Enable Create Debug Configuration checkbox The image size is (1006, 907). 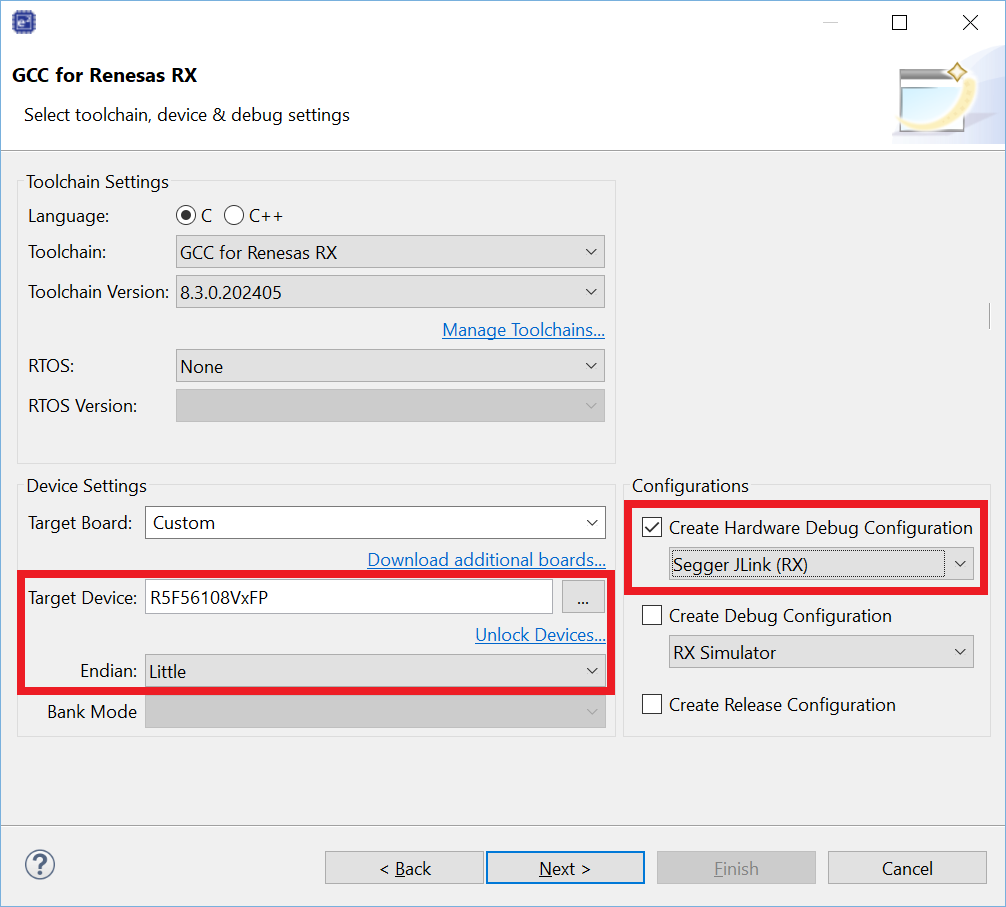(652, 616)
